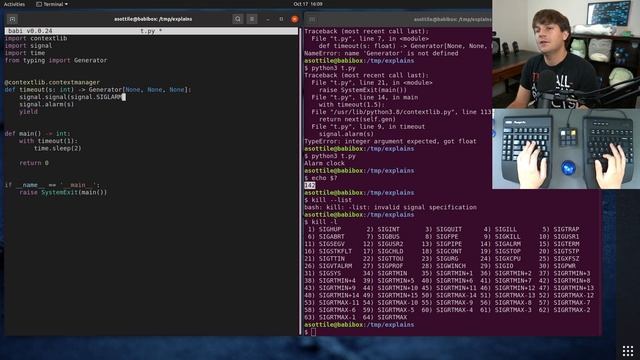Open the hamburger menu in left terminal header
This screenshot has width=640, height=360.
(252, 19)
